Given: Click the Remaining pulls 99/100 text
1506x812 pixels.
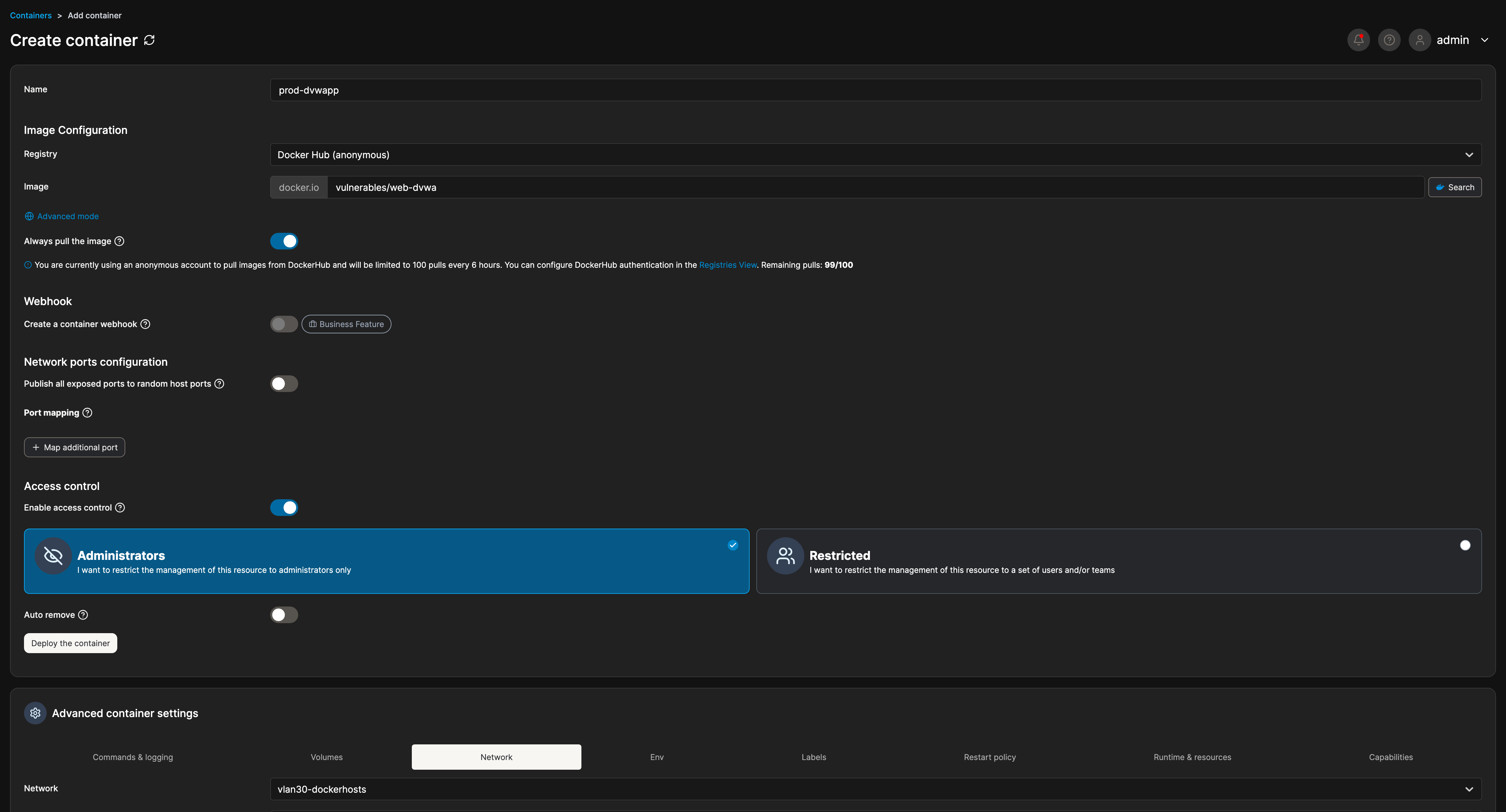Looking at the screenshot, I should pos(807,265).
